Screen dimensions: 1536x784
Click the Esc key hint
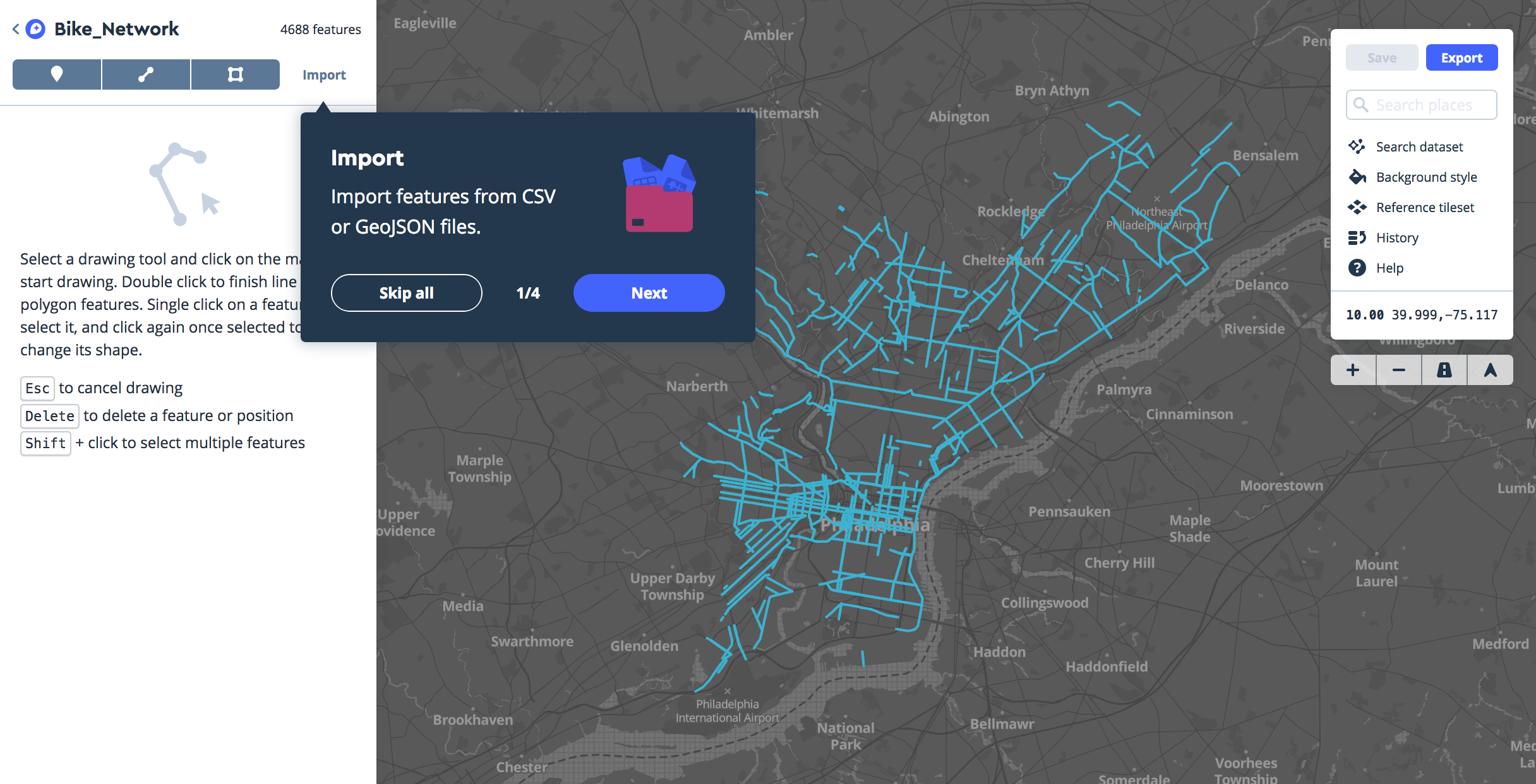click(37, 388)
